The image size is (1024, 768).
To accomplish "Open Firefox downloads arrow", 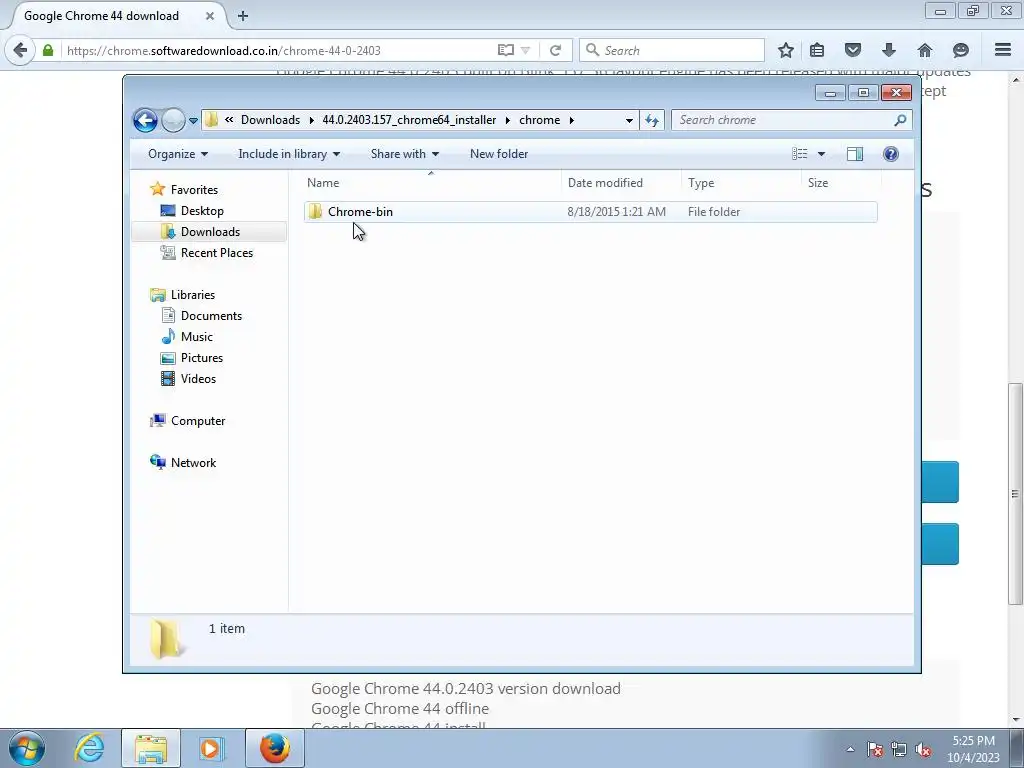I will 889,50.
